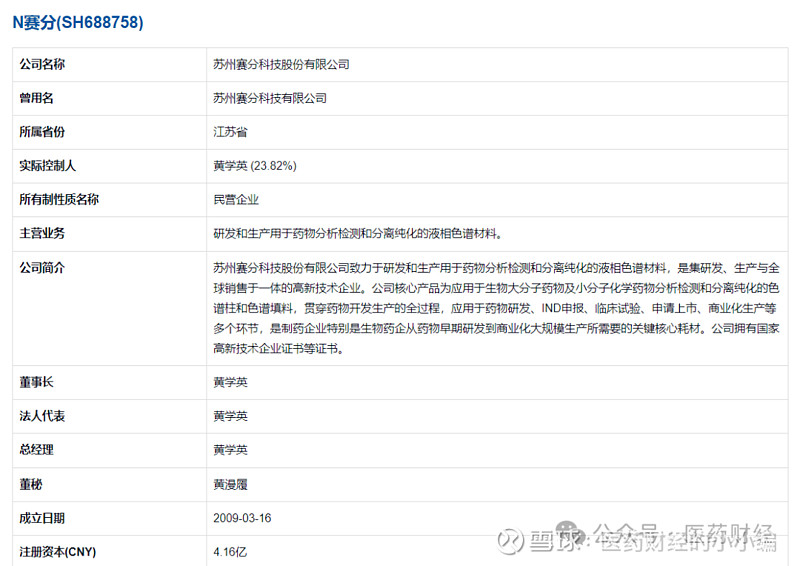The image size is (800, 566).
Task: Click the 总经理 label
Action: pos(36,450)
